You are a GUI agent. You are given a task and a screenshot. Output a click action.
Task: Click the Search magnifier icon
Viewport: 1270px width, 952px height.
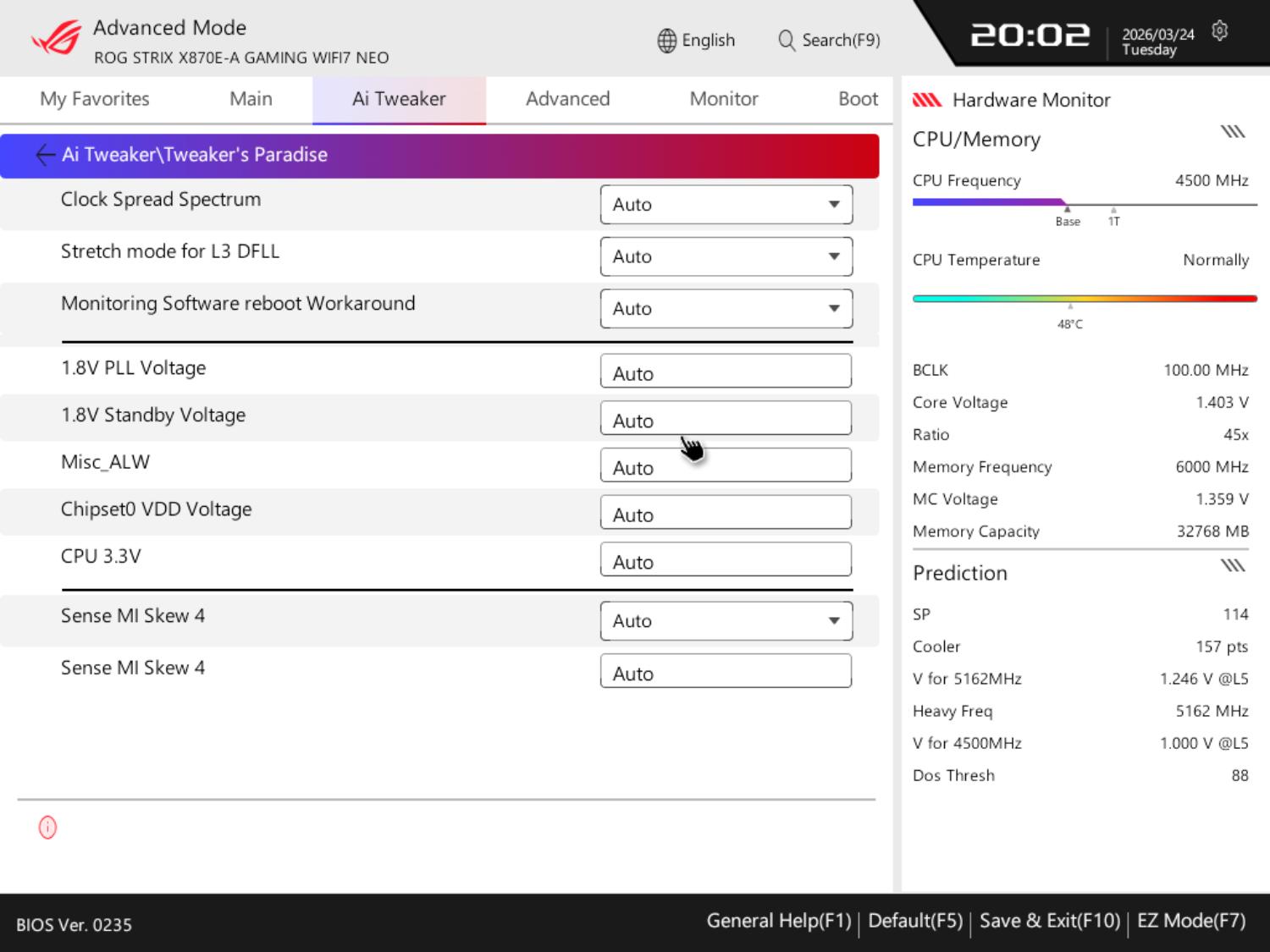(786, 41)
